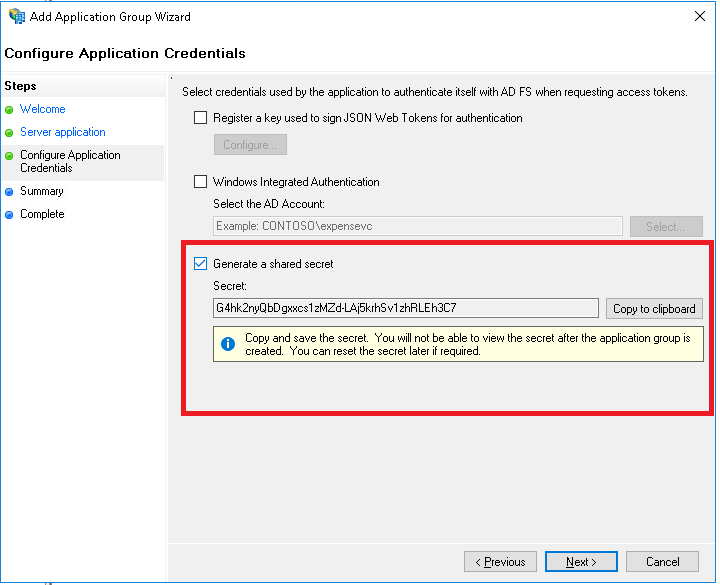This screenshot has width=720, height=585.
Task: Open the Welcome step link
Action: pyautogui.click(x=42, y=109)
